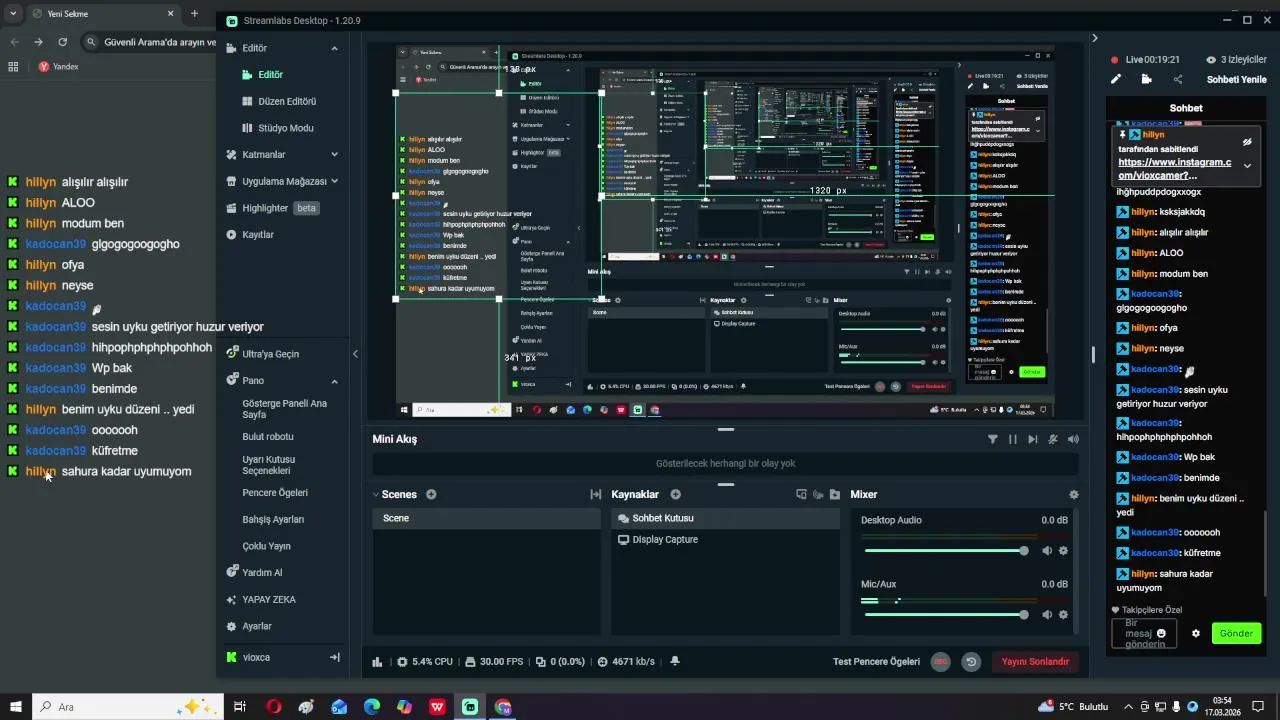The width and height of the screenshot is (1280, 720).
Task: Add a new source to Kaynaklar
Action: [x=675, y=494]
